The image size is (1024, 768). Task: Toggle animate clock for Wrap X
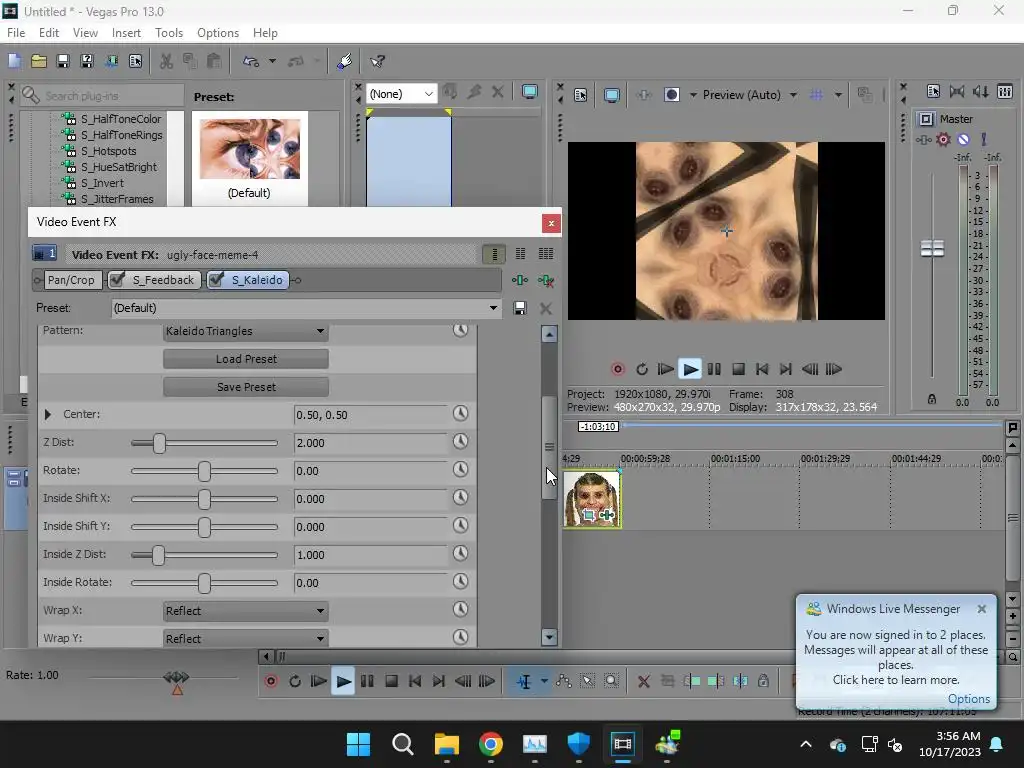click(460, 609)
